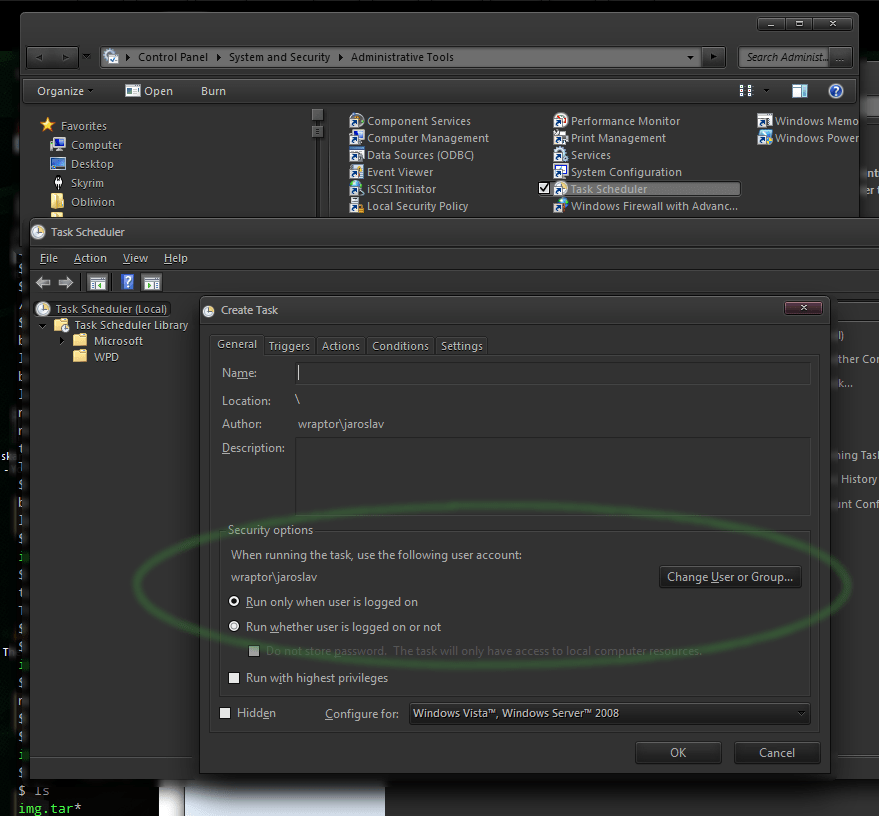Open Configure for dropdown
Screen dimensions: 879x816
click(609, 713)
